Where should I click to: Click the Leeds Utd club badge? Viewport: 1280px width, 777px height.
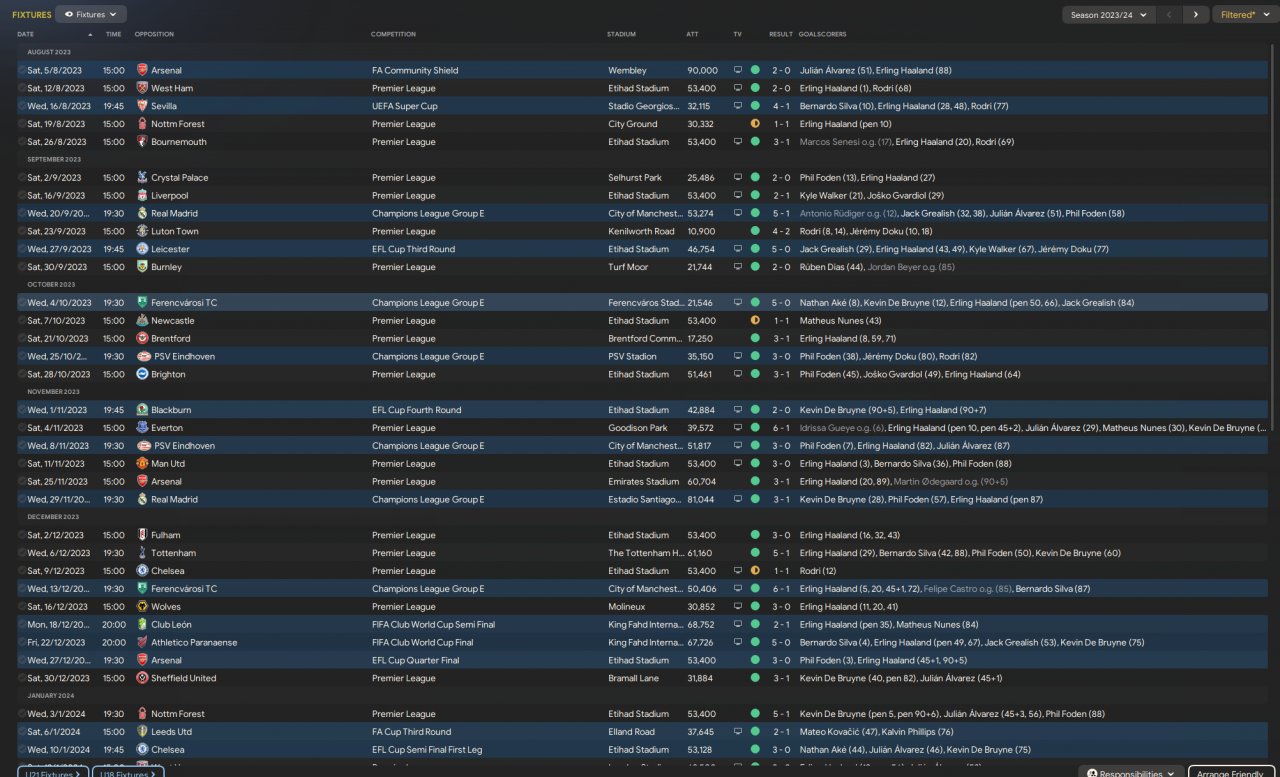[142, 732]
